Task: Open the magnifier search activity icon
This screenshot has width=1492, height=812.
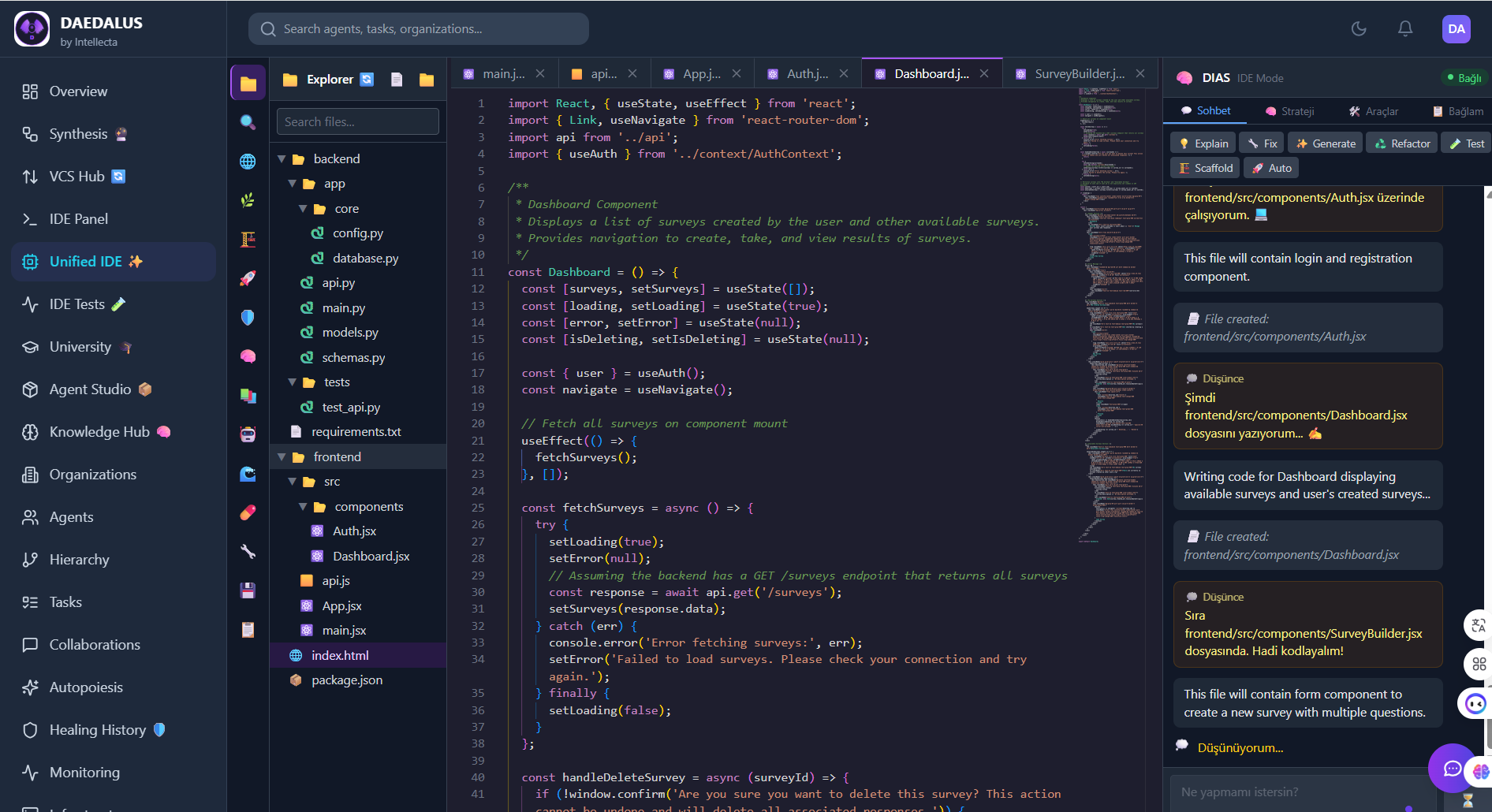Action: tap(248, 122)
